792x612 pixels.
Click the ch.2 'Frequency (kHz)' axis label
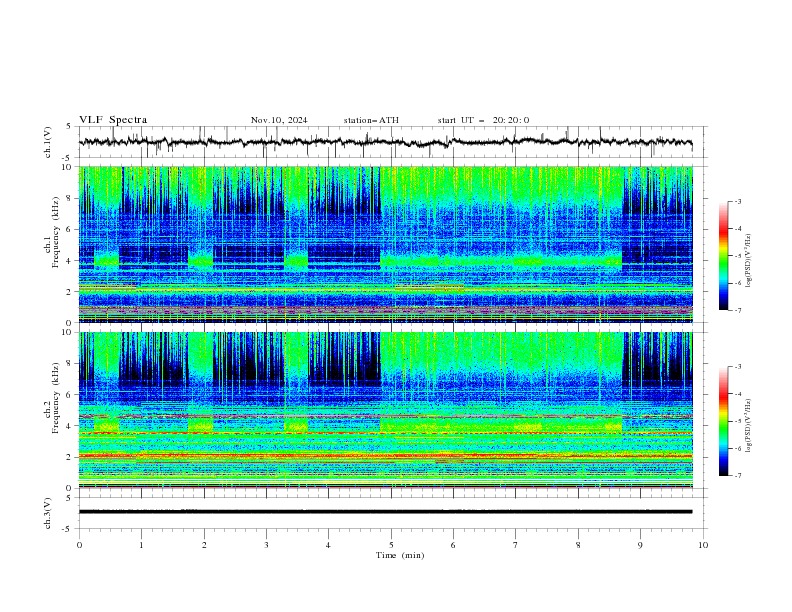[x=56, y=398]
